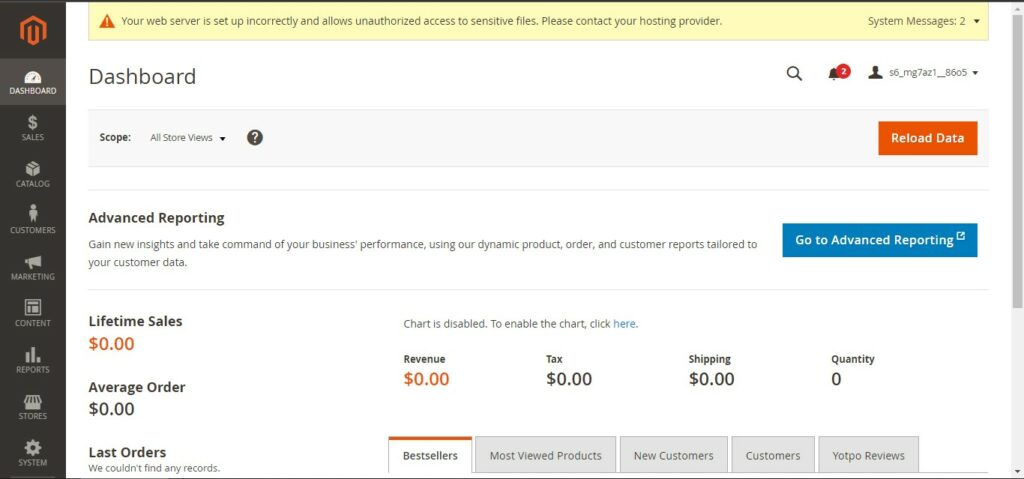Expand the System Messages dropdown arrow
The width and height of the screenshot is (1024, 479).
pos(976,22)
